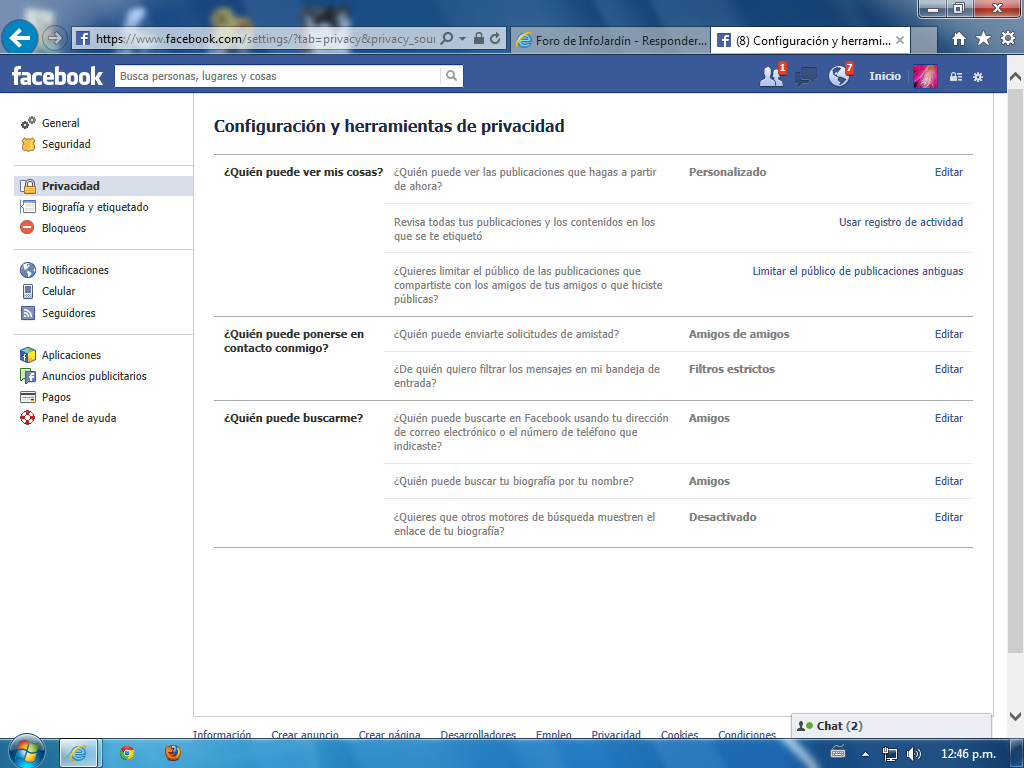Click the Crear página footer link
This screenshot has width=1024, height=768.
389,734
